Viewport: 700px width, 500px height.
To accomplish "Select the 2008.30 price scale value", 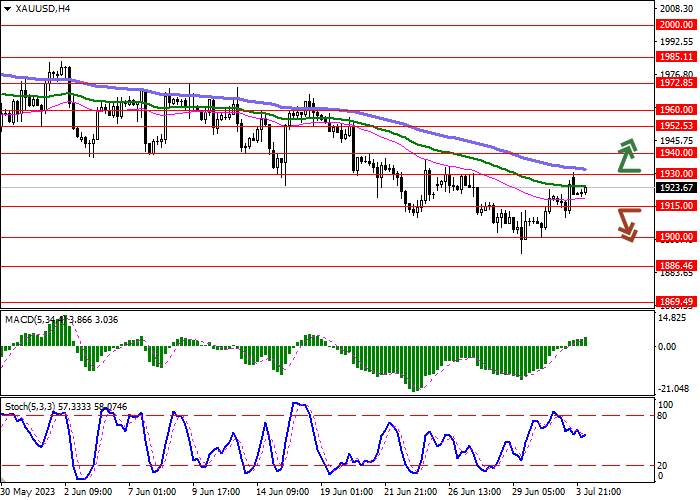I will pyautogui.click(x=677, y=8).
